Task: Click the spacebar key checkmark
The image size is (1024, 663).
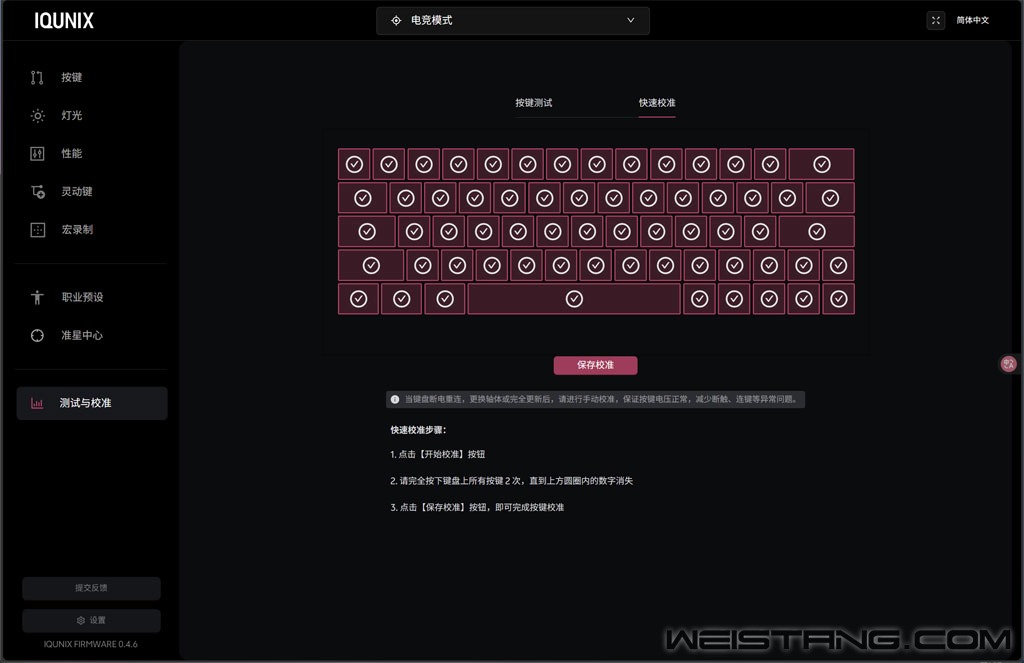Action: pos(574,299)
